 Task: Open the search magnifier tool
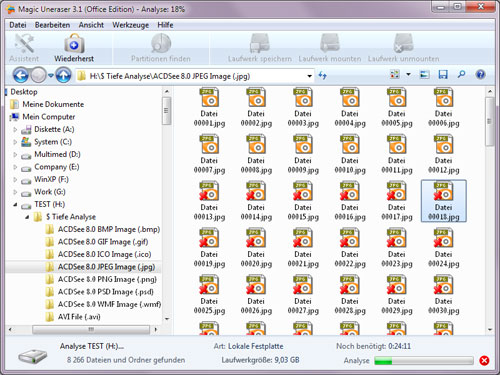coord(461,74)
